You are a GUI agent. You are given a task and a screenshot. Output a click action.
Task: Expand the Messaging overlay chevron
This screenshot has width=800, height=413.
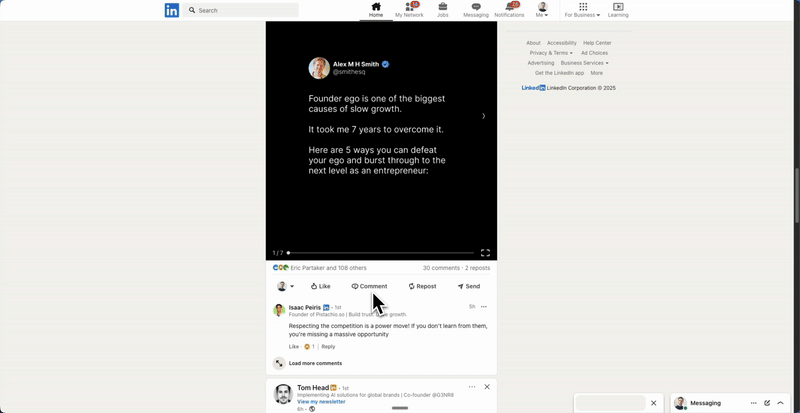pos(780,403)
